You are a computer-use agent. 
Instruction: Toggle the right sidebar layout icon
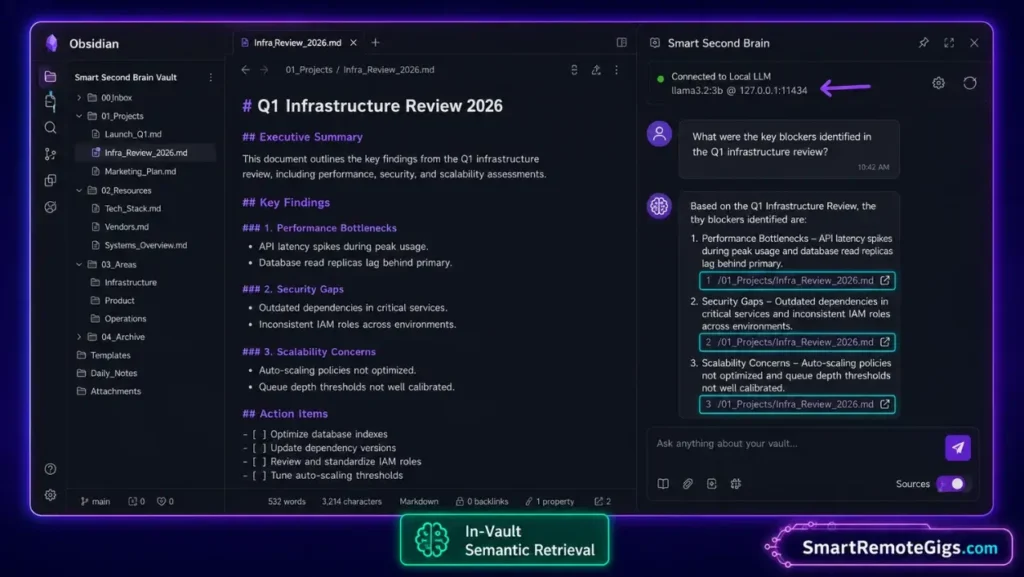click(621, 42)
